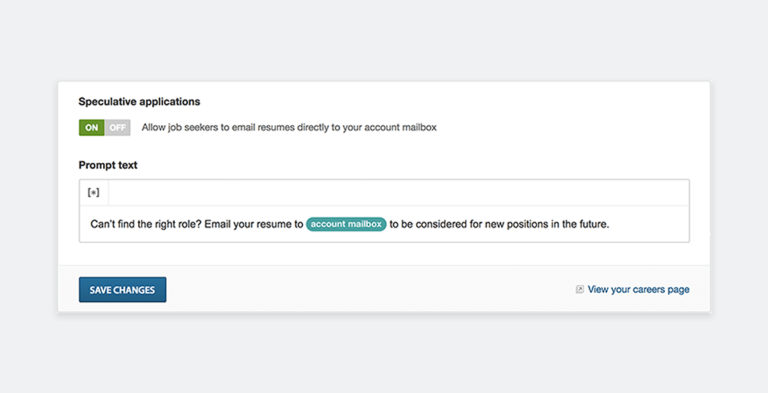768x393 pixels.
Task: Click text 'Can't find the right role?'
Action: click(146, 224)
